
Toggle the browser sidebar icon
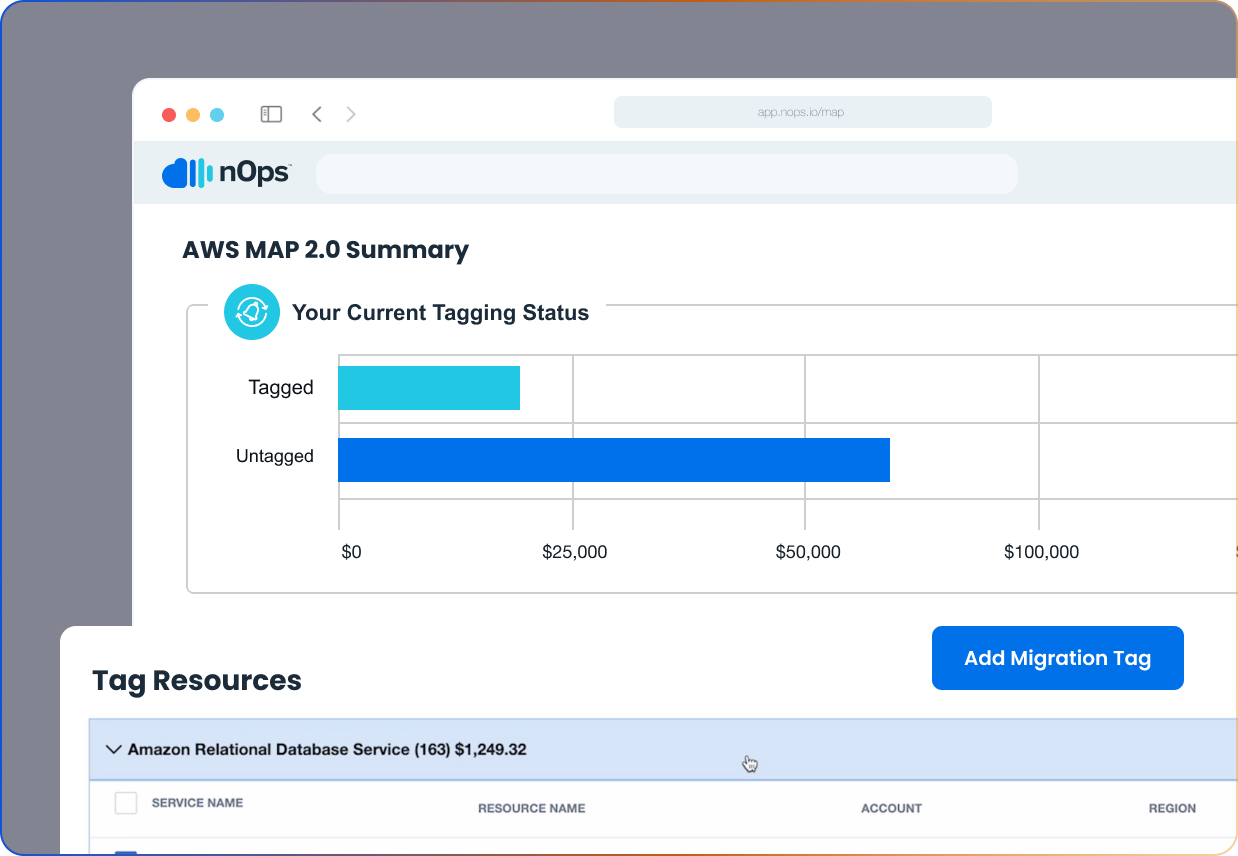point(271,114)
